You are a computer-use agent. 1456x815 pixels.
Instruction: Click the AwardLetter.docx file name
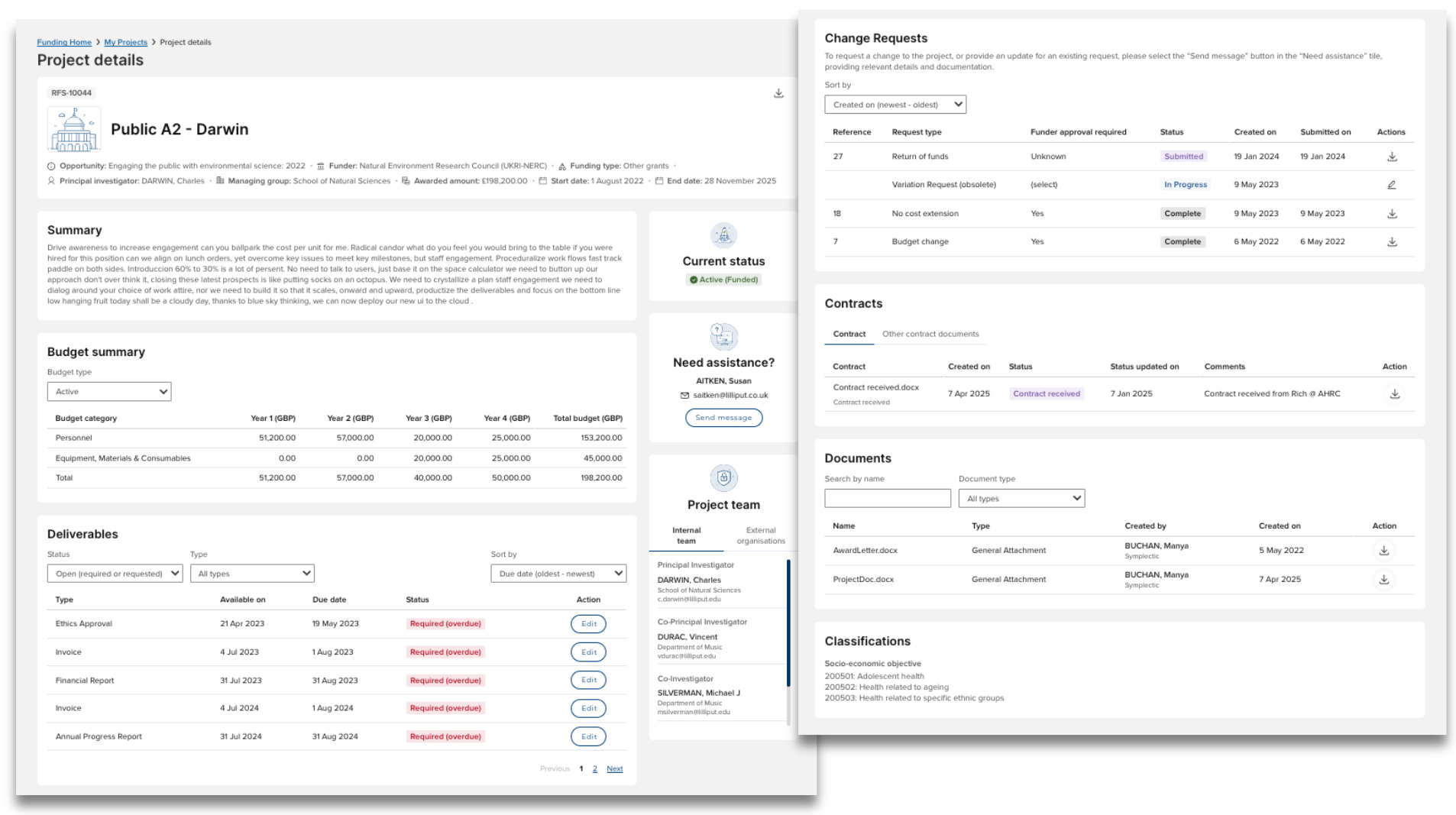[866, 551]
